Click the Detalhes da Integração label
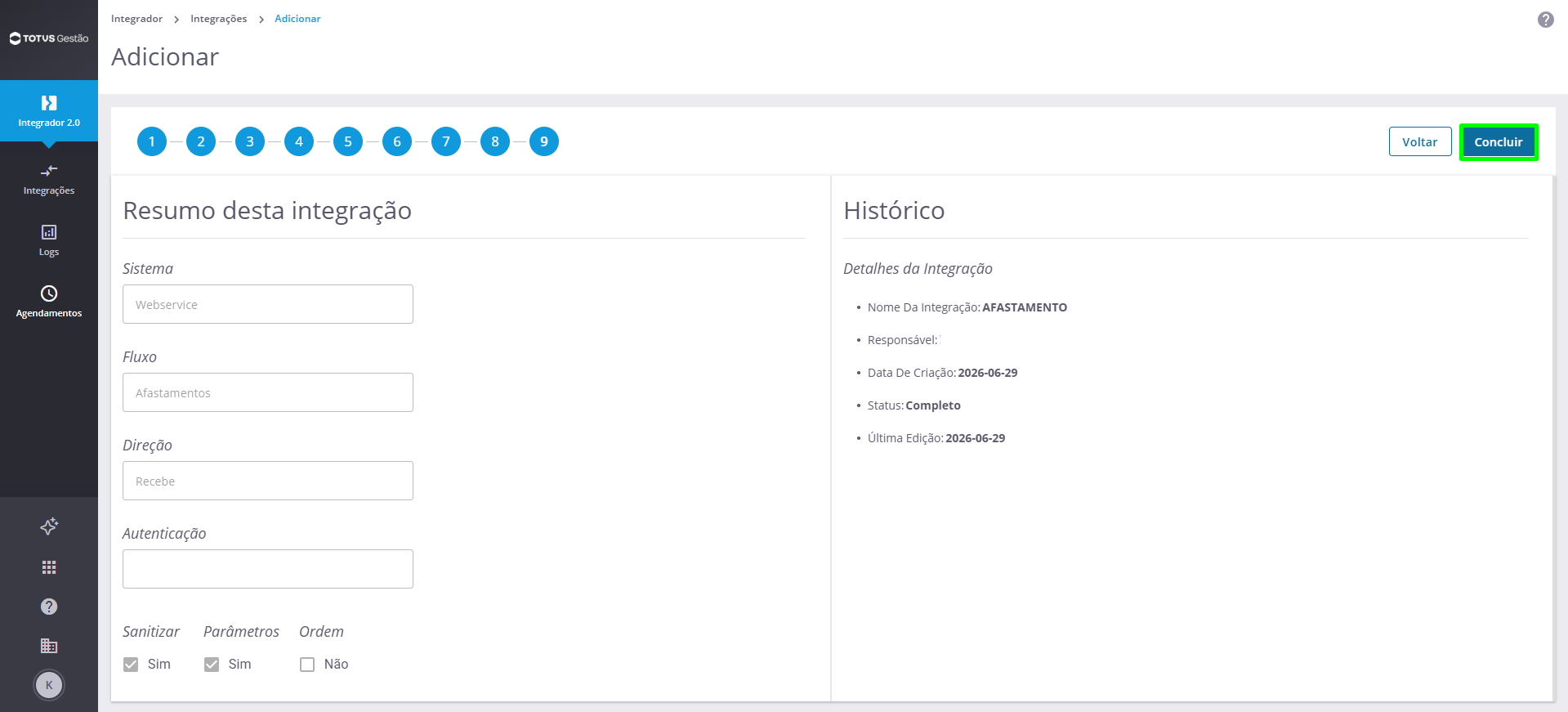The image size is (1568, 712). click(x=918, y=269)
